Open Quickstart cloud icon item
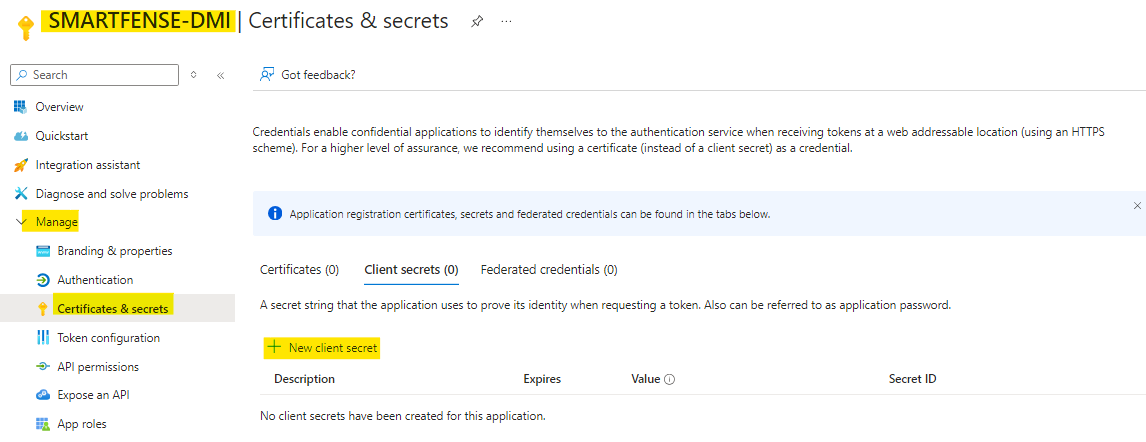Image resolution: width=1146 pixels, height=442 pixels. (x=20, y=137)
